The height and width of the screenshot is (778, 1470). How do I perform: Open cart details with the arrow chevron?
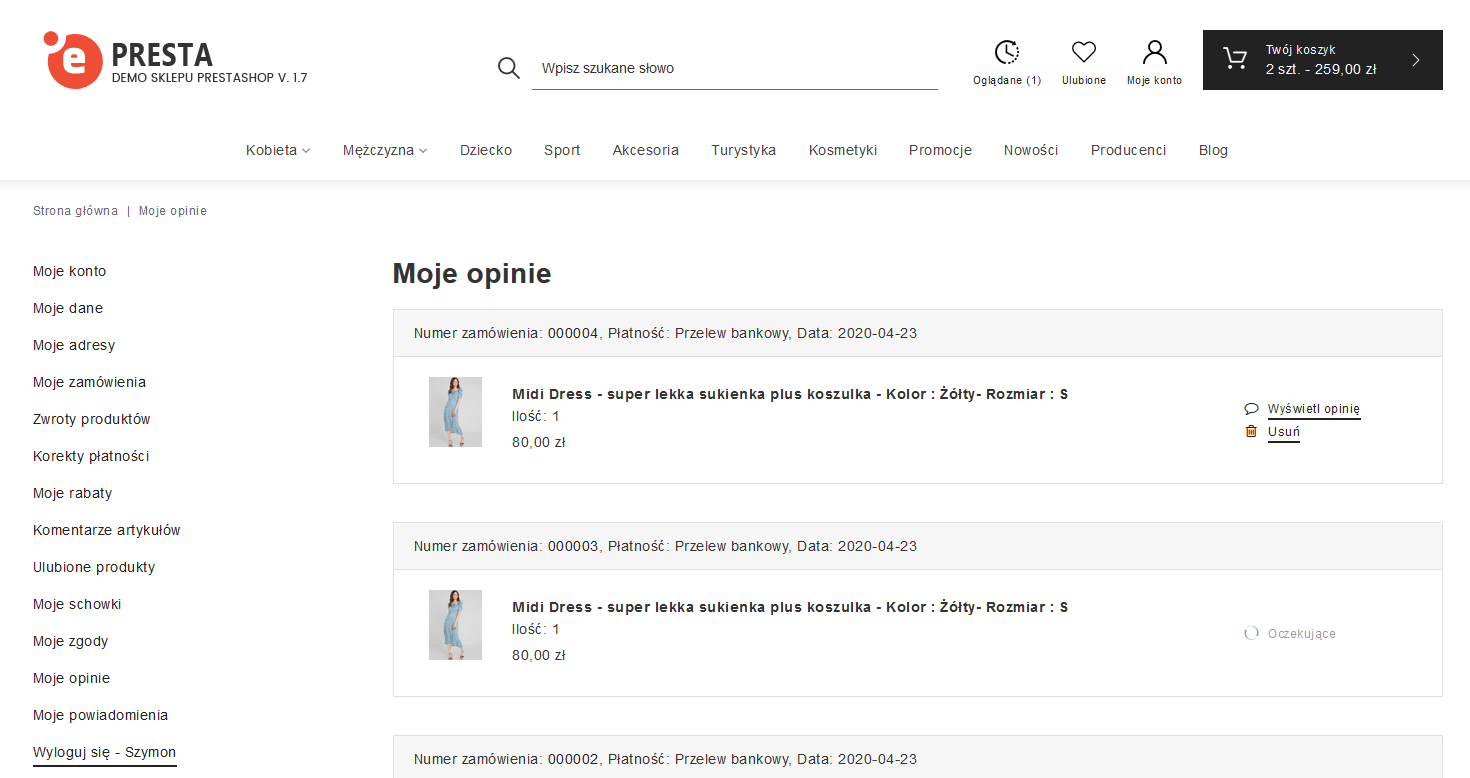(x=1415, y=60)
